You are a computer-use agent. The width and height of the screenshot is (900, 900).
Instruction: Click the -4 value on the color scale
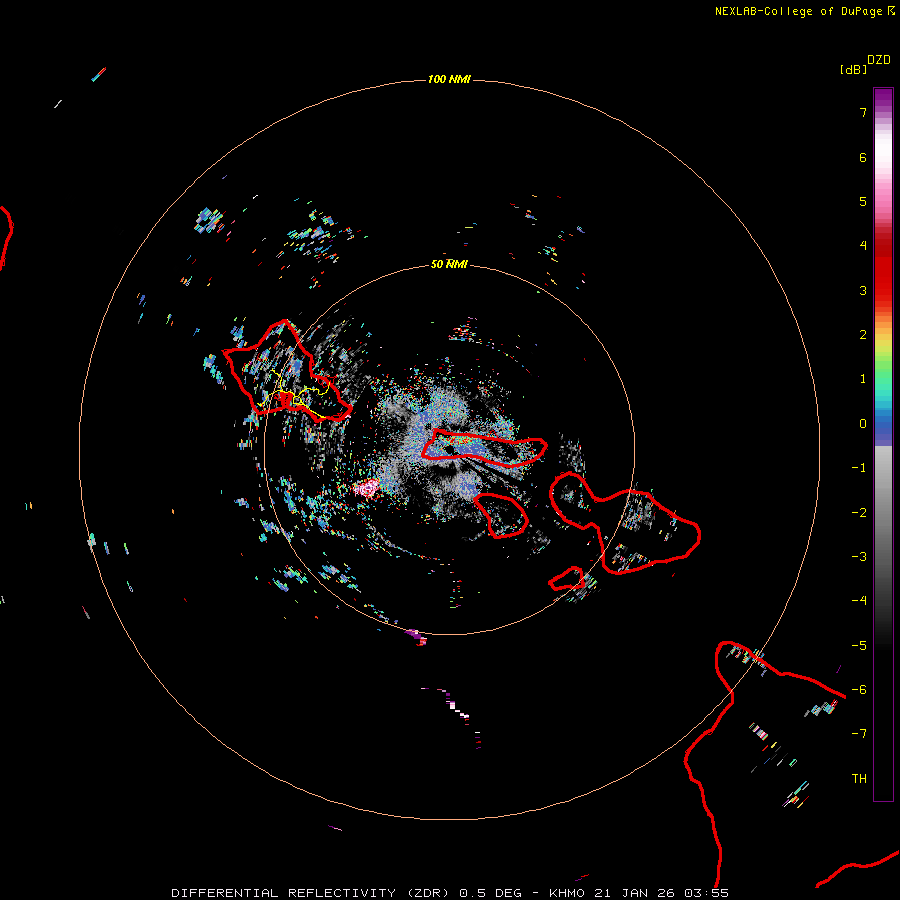859,601
